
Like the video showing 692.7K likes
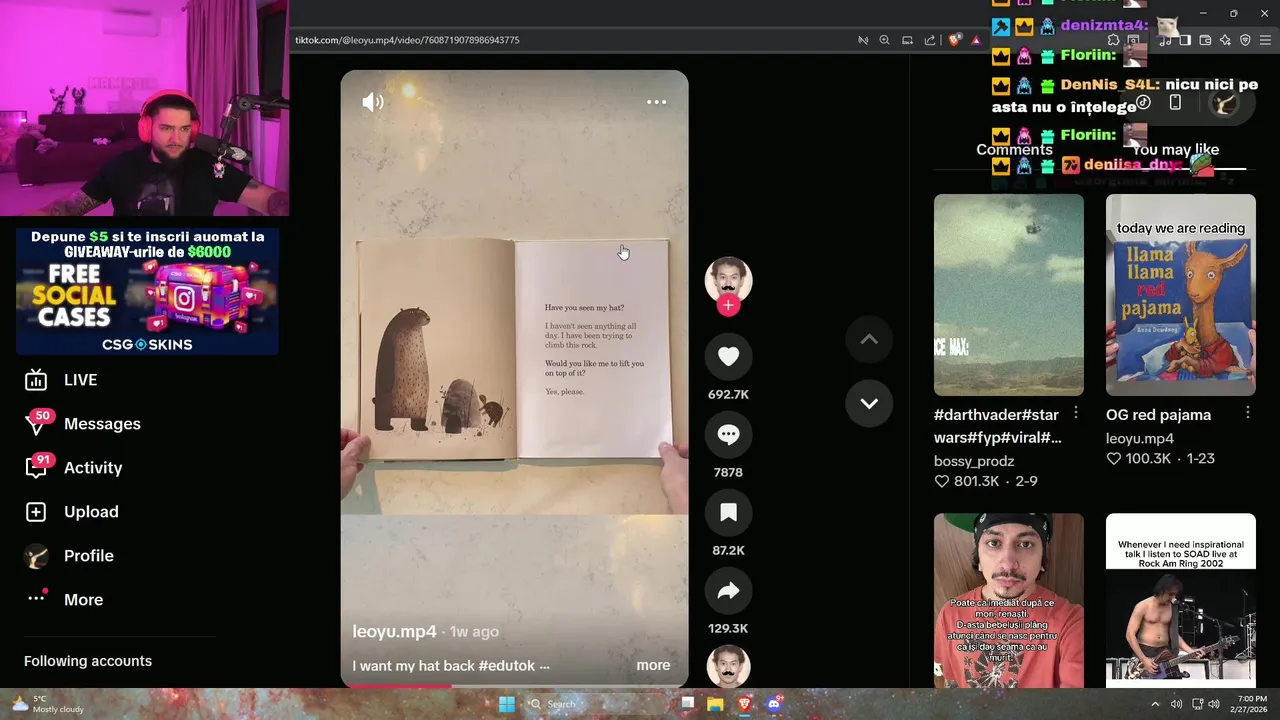(x=728, y=357)
